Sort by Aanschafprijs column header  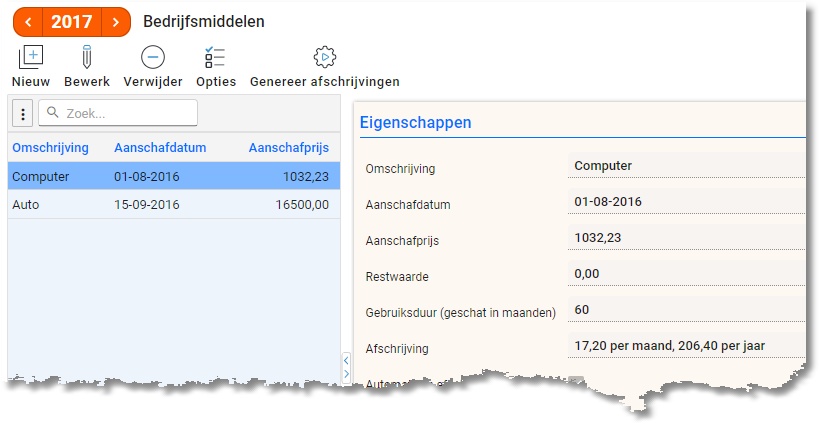[289, 147]
